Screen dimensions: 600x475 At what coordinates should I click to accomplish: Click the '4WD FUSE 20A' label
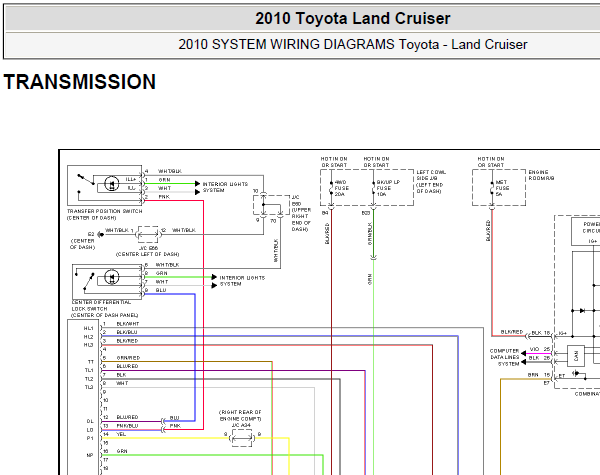click(341, 188)
